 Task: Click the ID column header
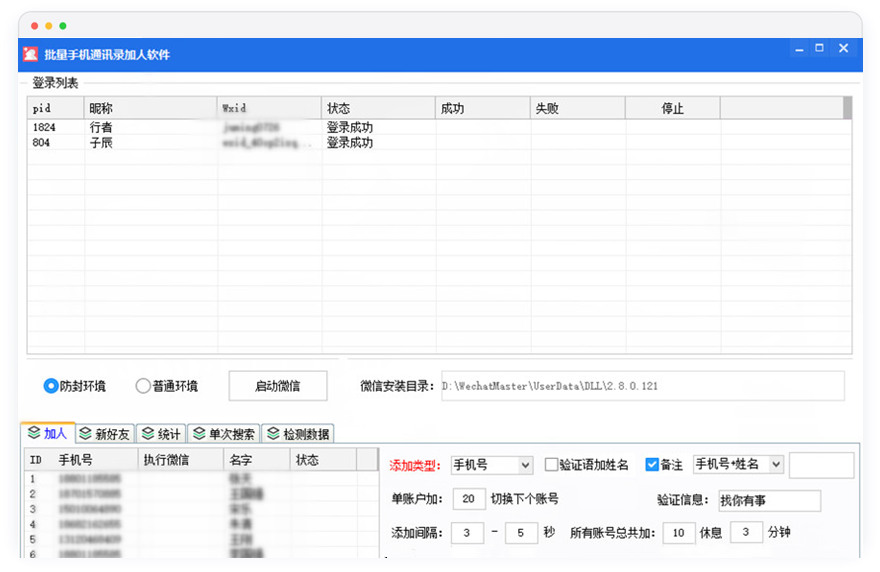click(39, 460)
